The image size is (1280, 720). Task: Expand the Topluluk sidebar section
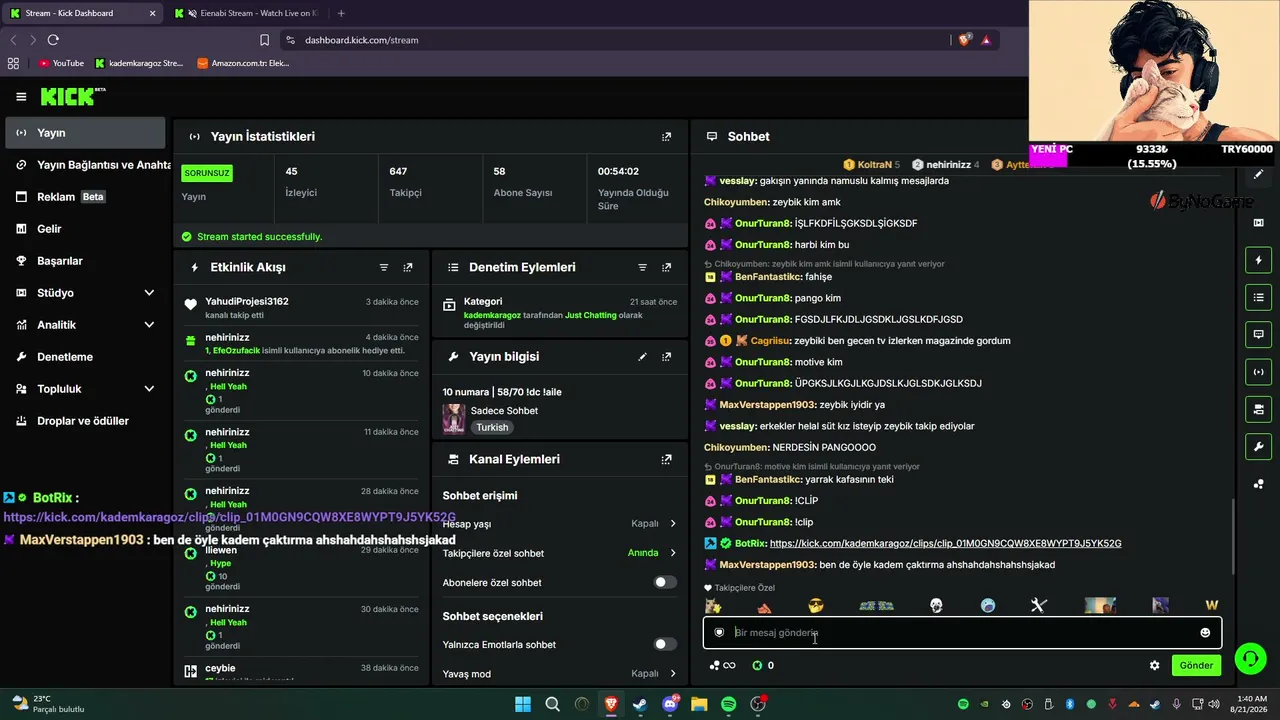pyautogui.click(x=149, y=389)
